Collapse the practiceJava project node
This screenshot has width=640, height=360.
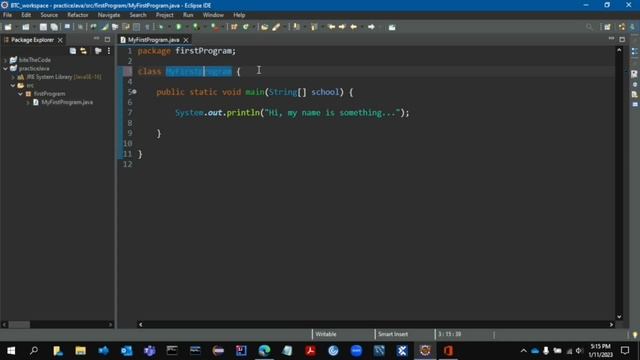(x=5, y=69)
